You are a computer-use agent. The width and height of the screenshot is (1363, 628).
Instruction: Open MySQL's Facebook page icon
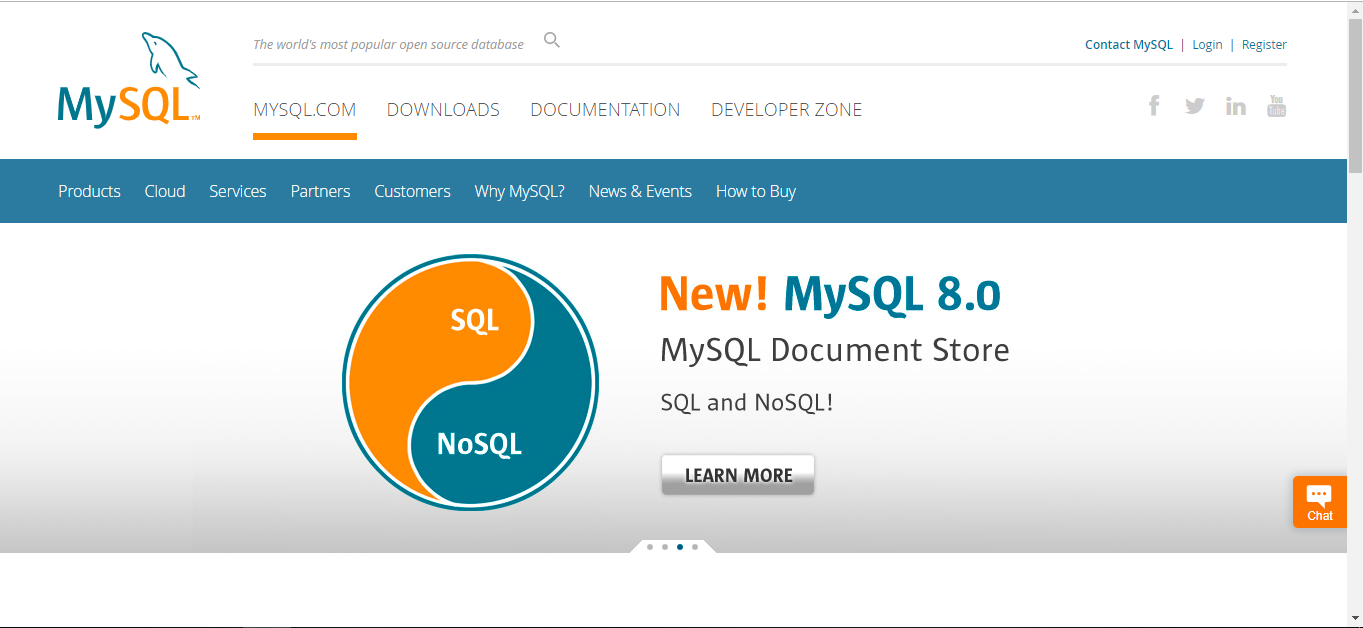1154,105
